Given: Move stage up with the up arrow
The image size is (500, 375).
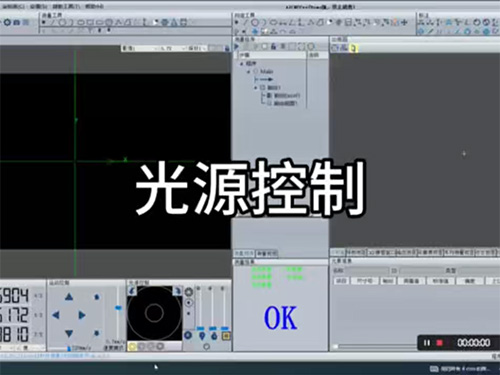Looking at the screenshot, I should pos(69,296).
